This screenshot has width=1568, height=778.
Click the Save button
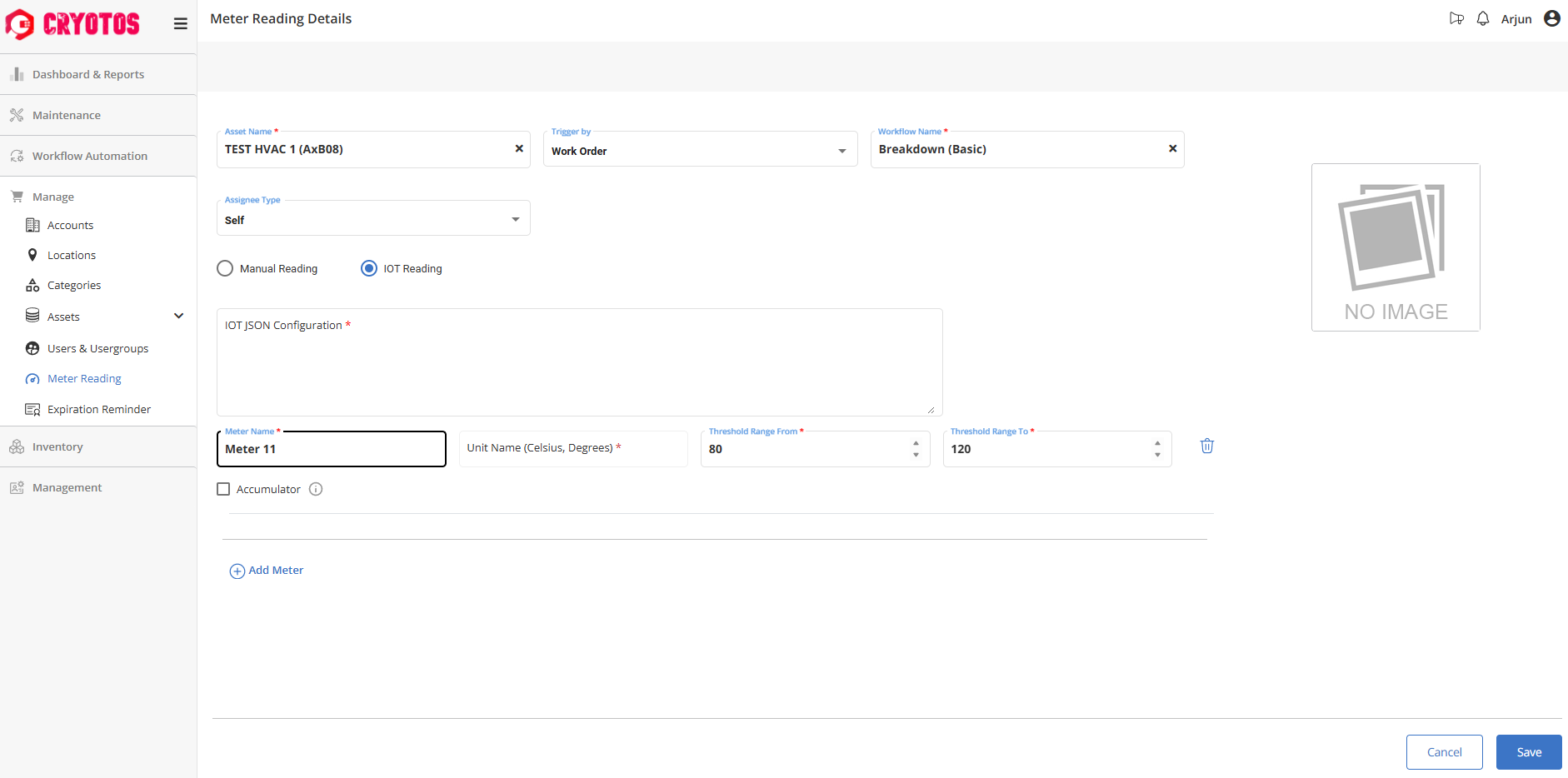(x=1528, y=752)
